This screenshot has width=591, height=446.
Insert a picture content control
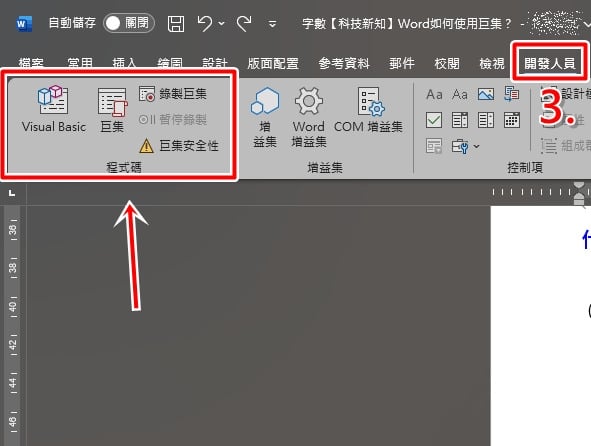point(485,94)
